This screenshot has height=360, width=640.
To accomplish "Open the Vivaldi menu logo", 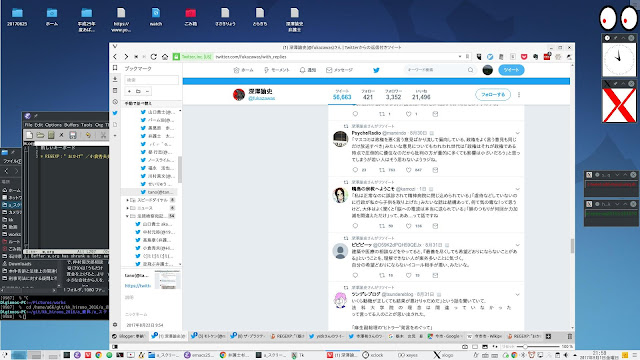I will (x=115, y=47).
